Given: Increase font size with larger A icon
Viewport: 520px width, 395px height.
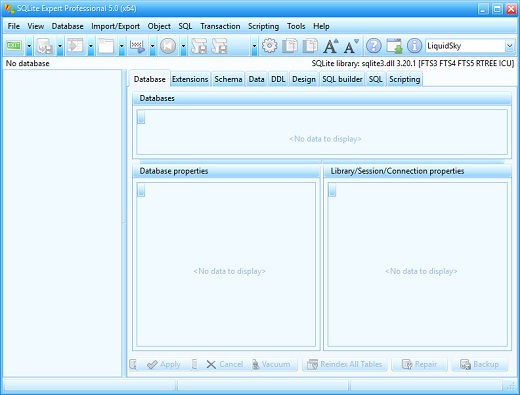Looking at the screenshot, I should (331, 46).
